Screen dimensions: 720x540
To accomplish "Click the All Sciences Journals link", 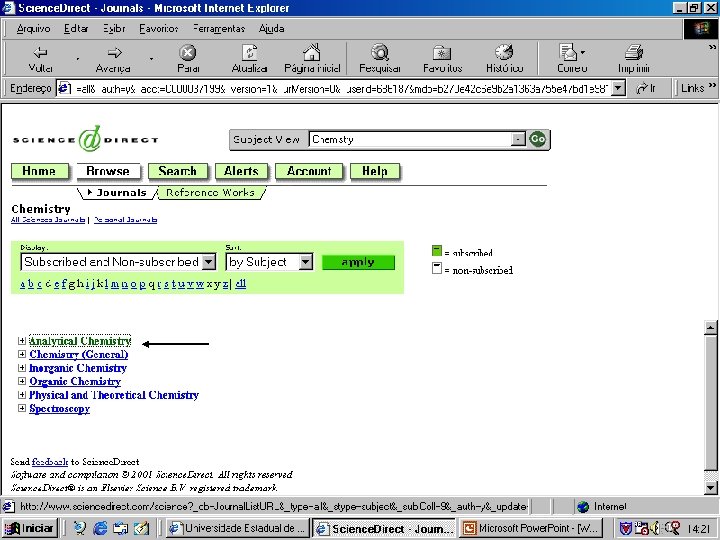I will [x=48, y=220].
